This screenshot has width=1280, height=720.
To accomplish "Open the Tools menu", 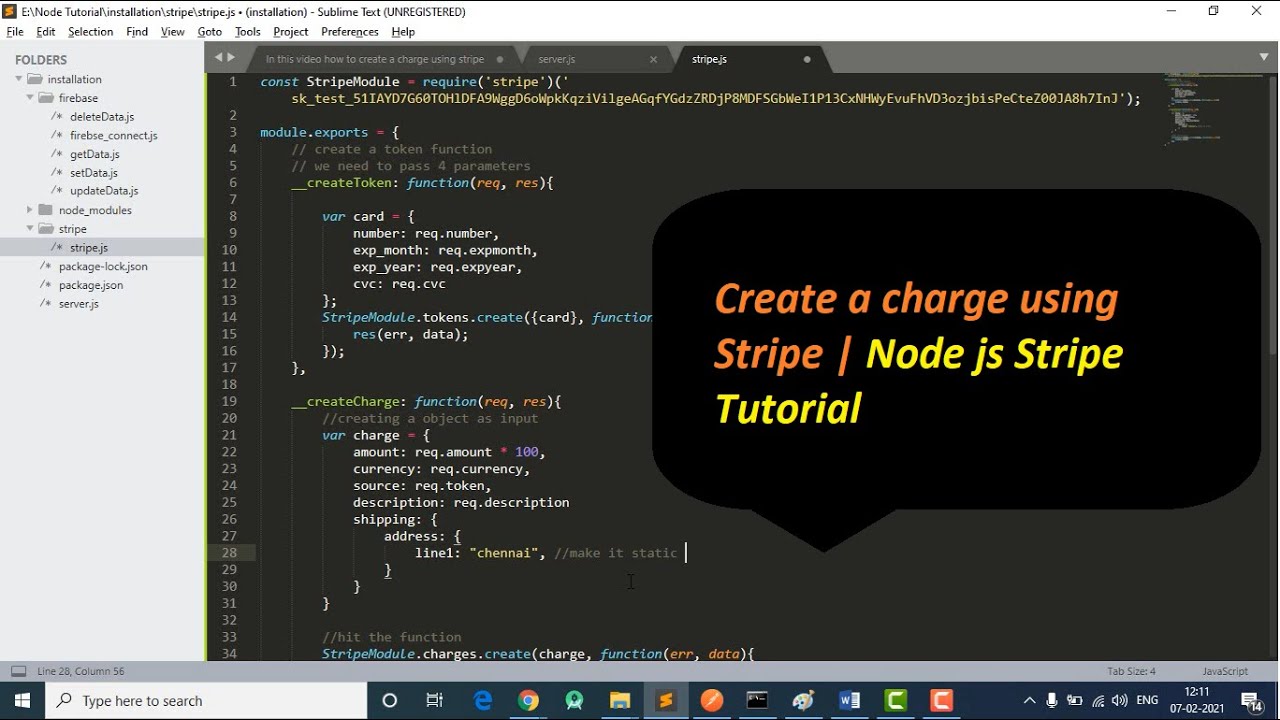I will point(248,32).
